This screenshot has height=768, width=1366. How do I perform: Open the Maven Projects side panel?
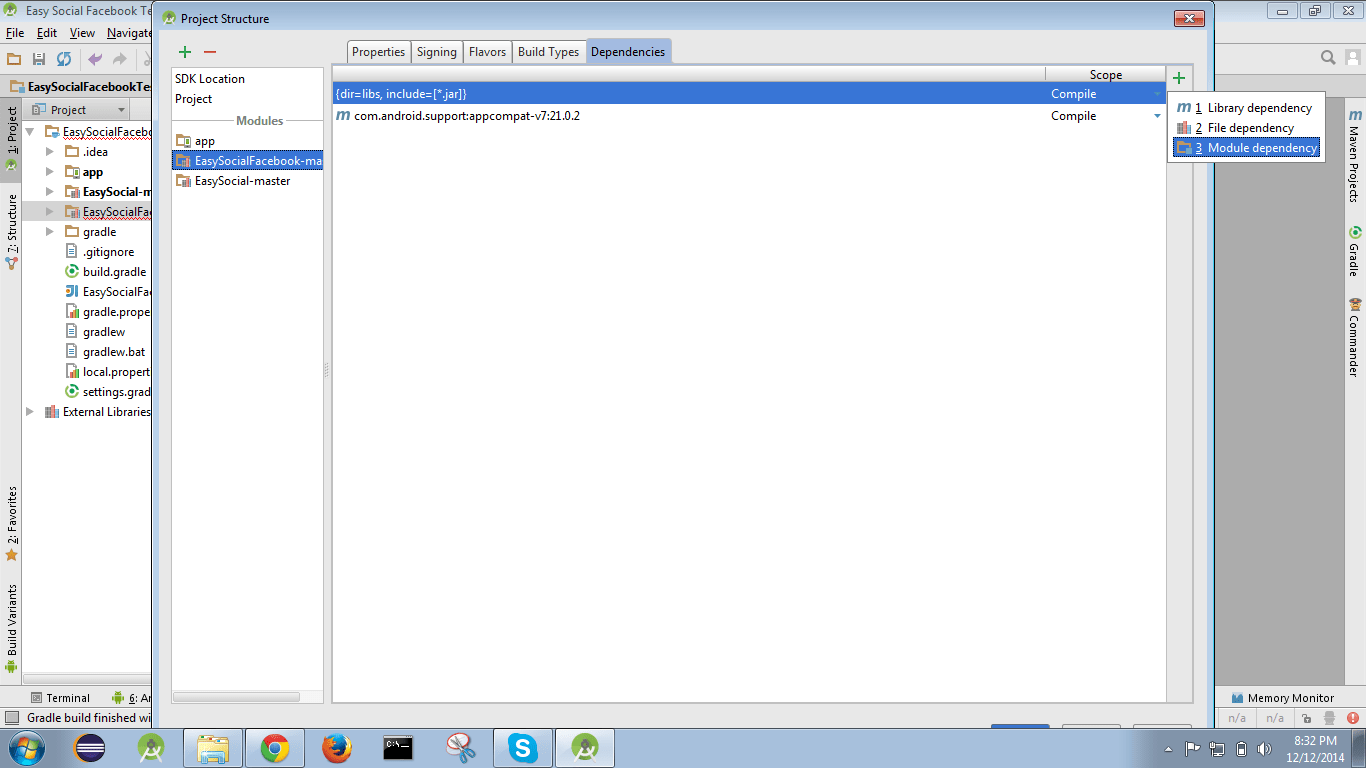(1355, 156)
